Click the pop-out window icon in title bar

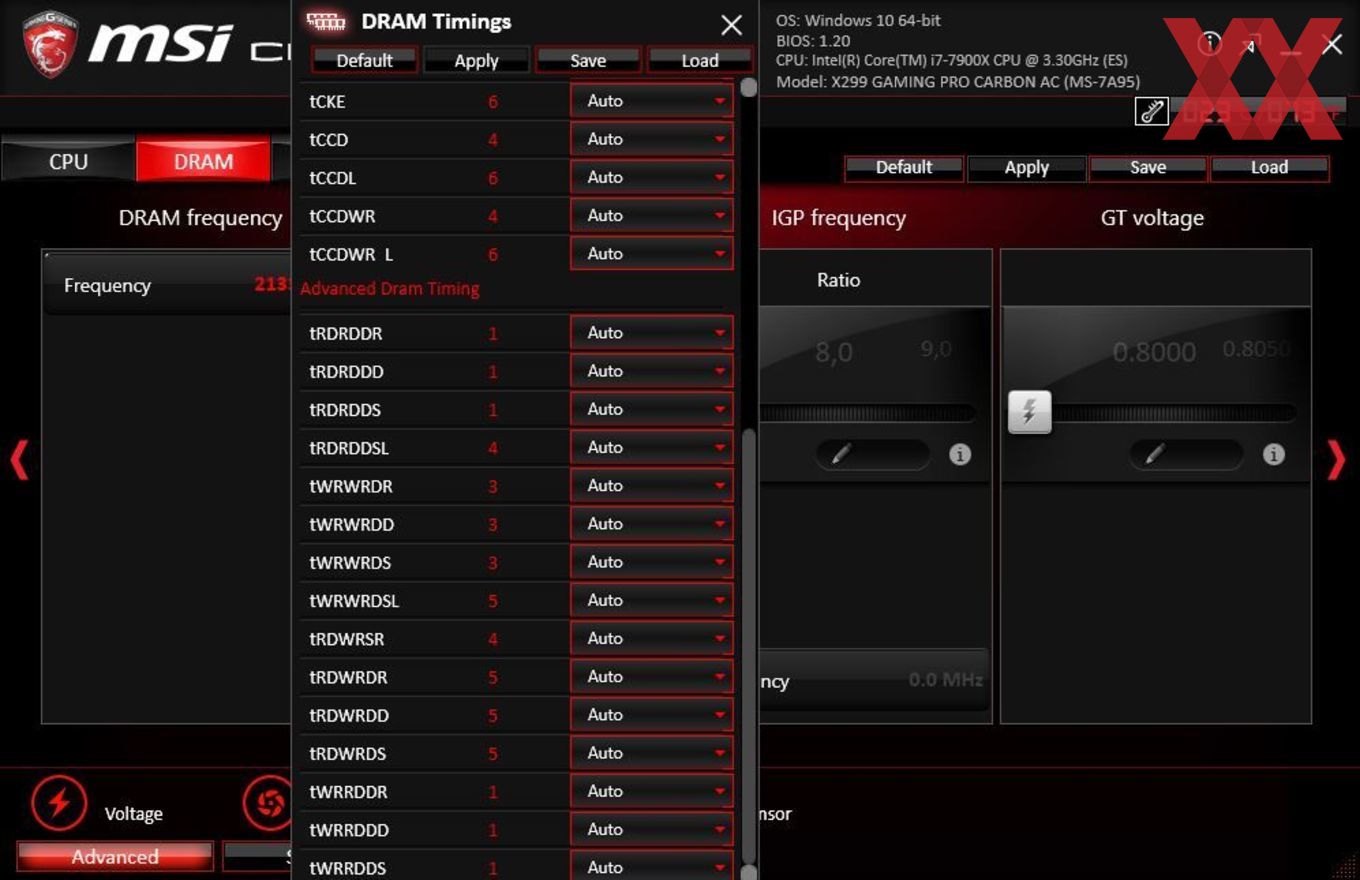[x=1250, y=44]
